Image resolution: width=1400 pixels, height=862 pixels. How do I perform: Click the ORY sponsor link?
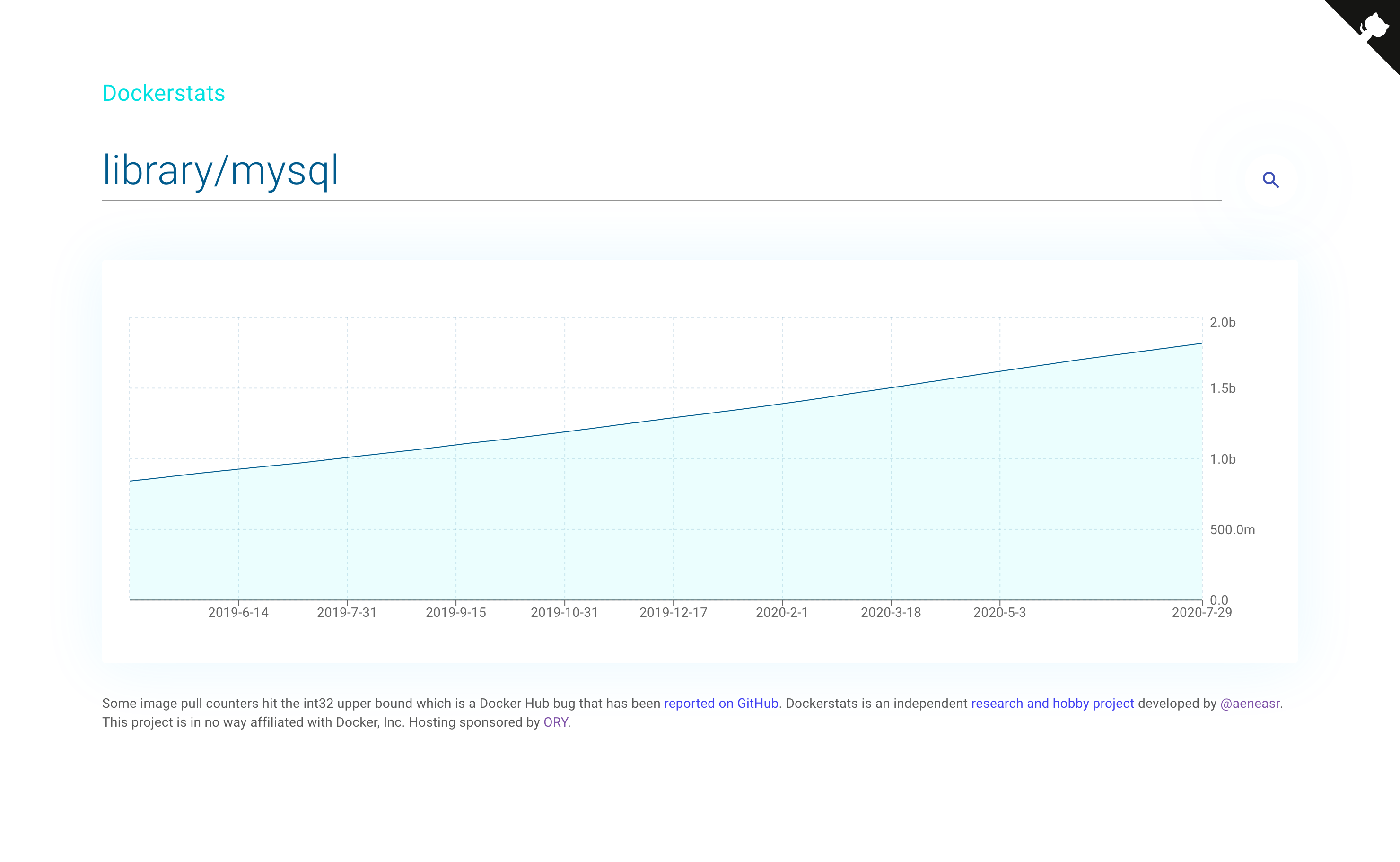click(555, 722)
